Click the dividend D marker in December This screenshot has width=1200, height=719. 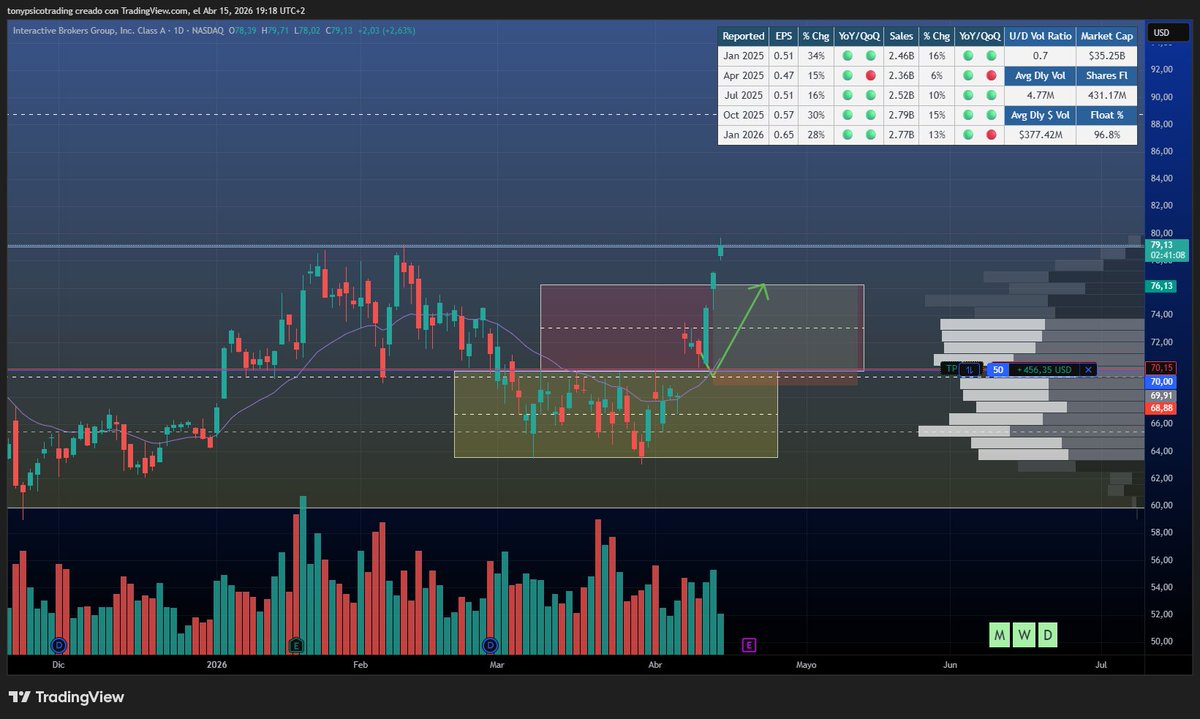click(57, 644)
